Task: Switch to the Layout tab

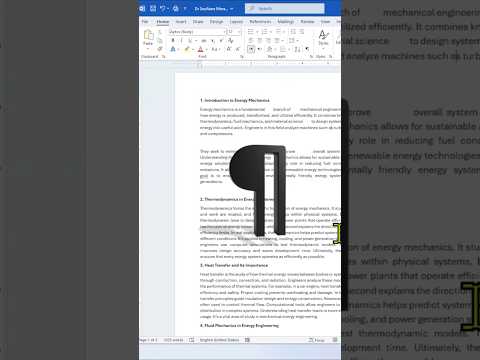Action: click(x=236, y=22)
